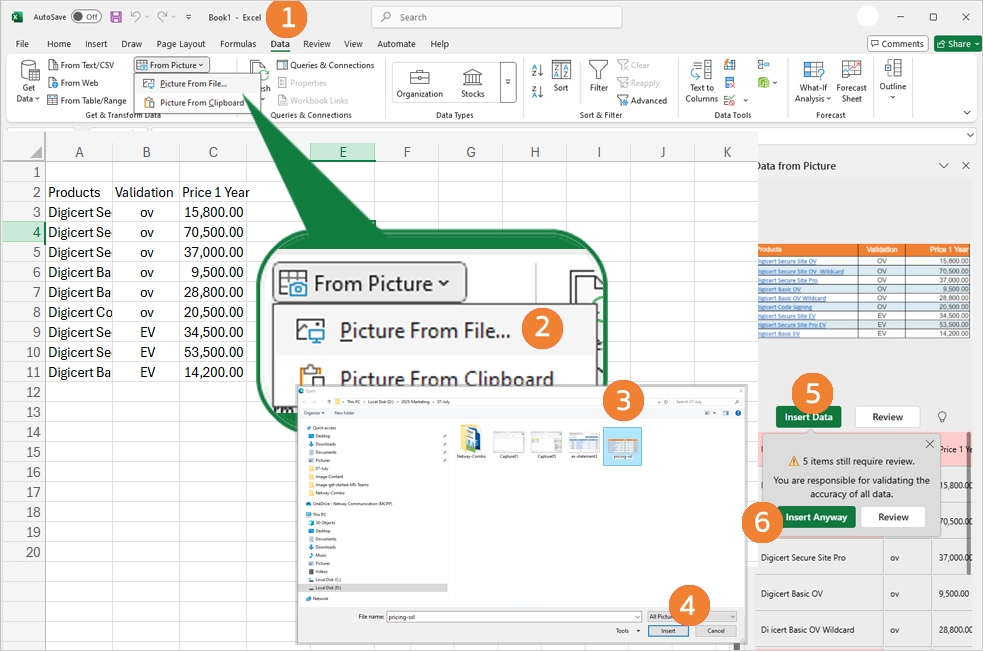Screen dimensions: 983x651
Task: Toggle the AutoSave switch
Action: pyautogui.click(x=86, y=17)
